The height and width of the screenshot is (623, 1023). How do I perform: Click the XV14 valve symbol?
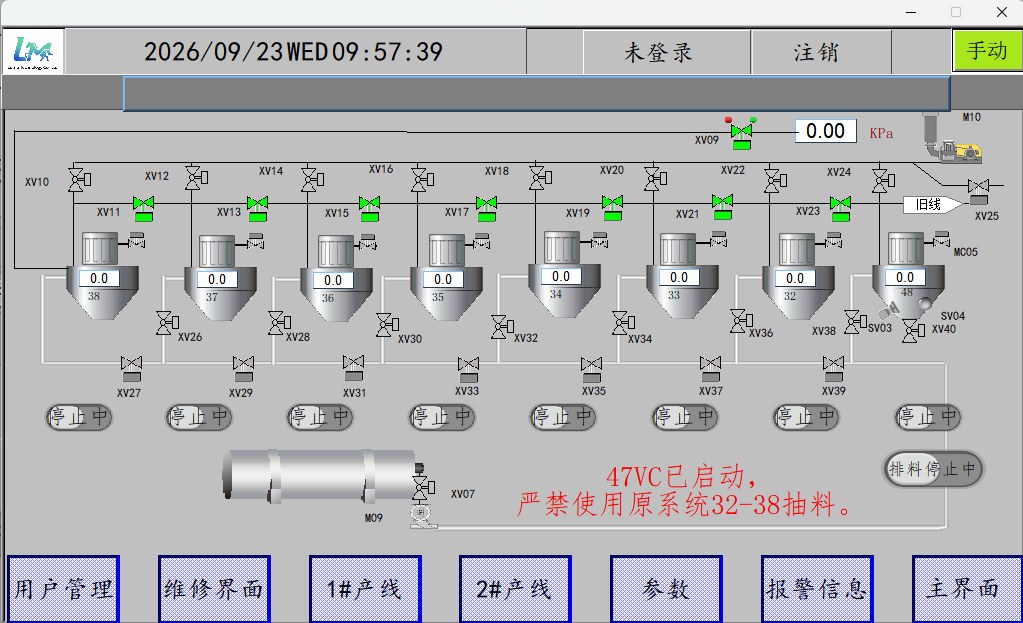tap(313, 179)
